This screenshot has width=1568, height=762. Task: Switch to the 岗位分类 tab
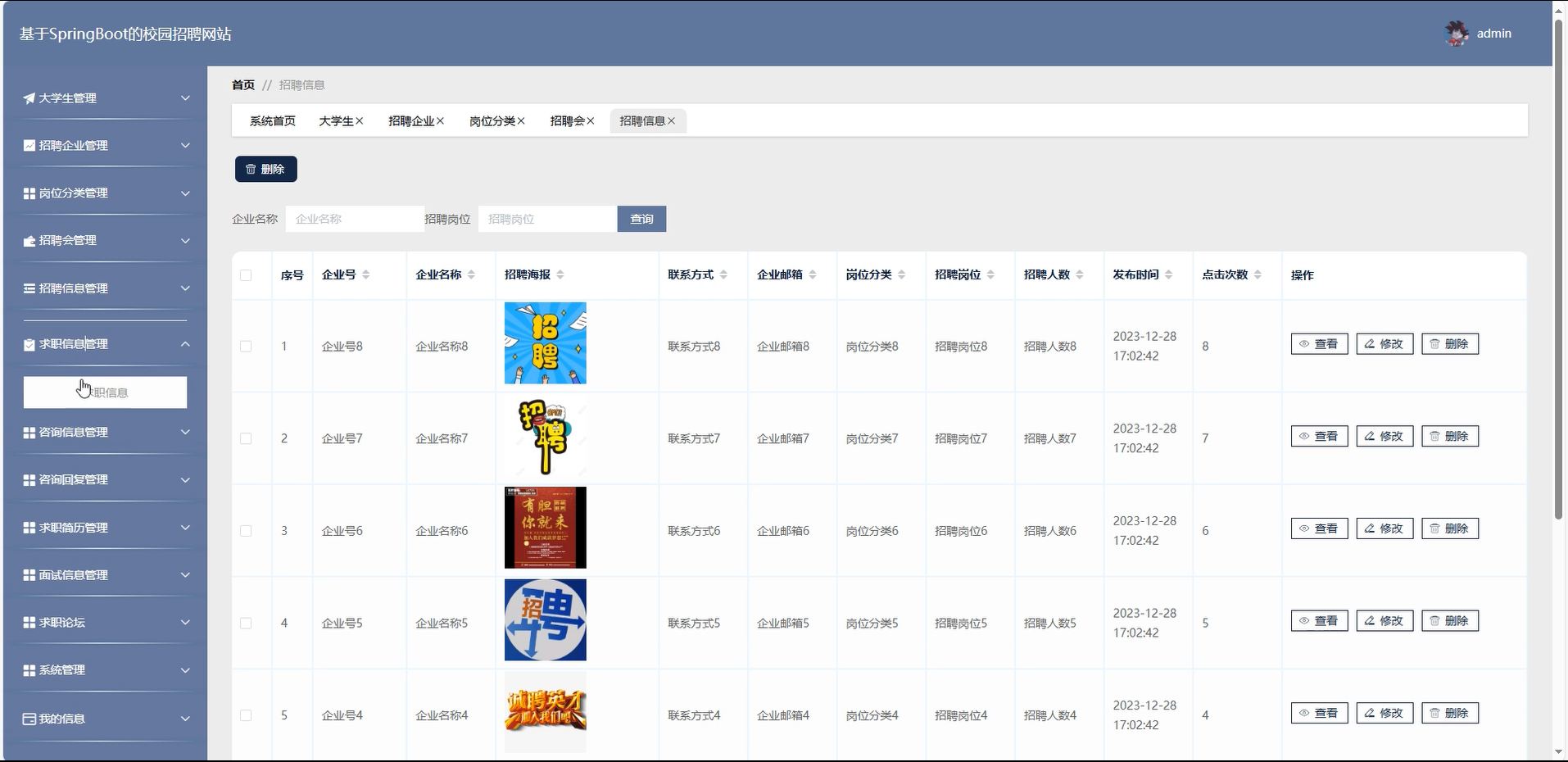[x=492, y=121]
